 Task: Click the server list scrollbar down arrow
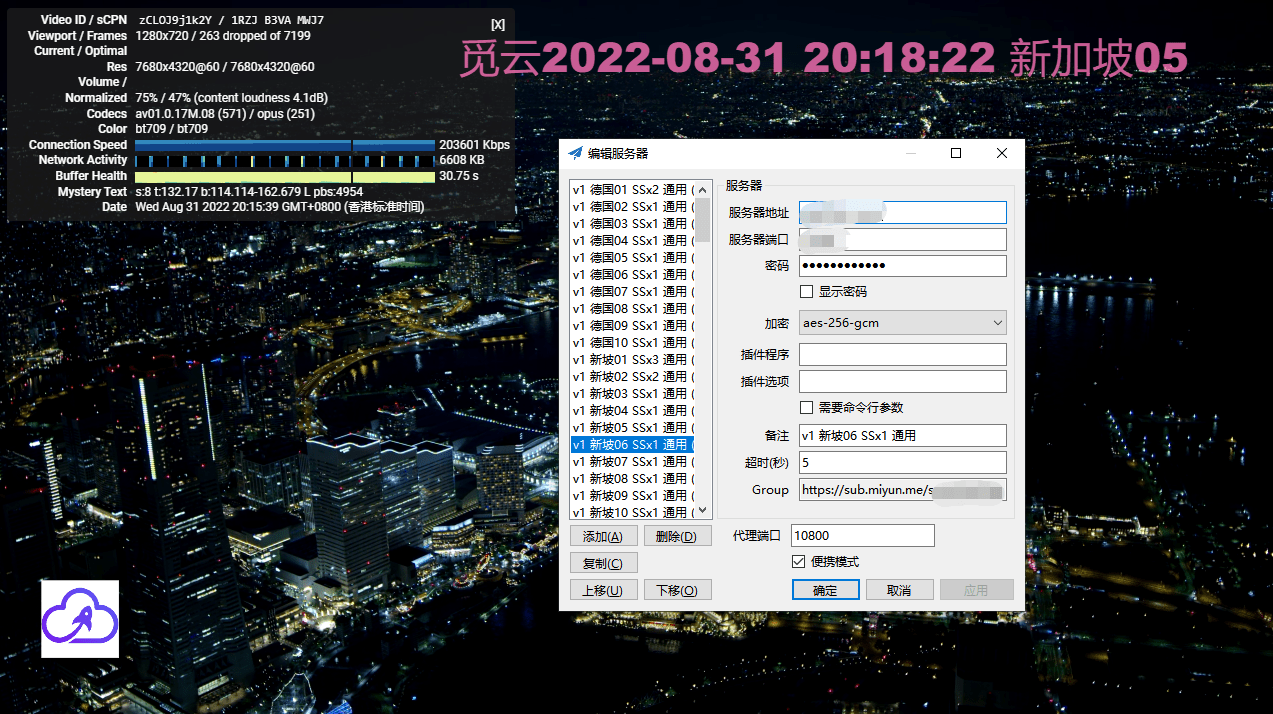[x=702, y=509]
